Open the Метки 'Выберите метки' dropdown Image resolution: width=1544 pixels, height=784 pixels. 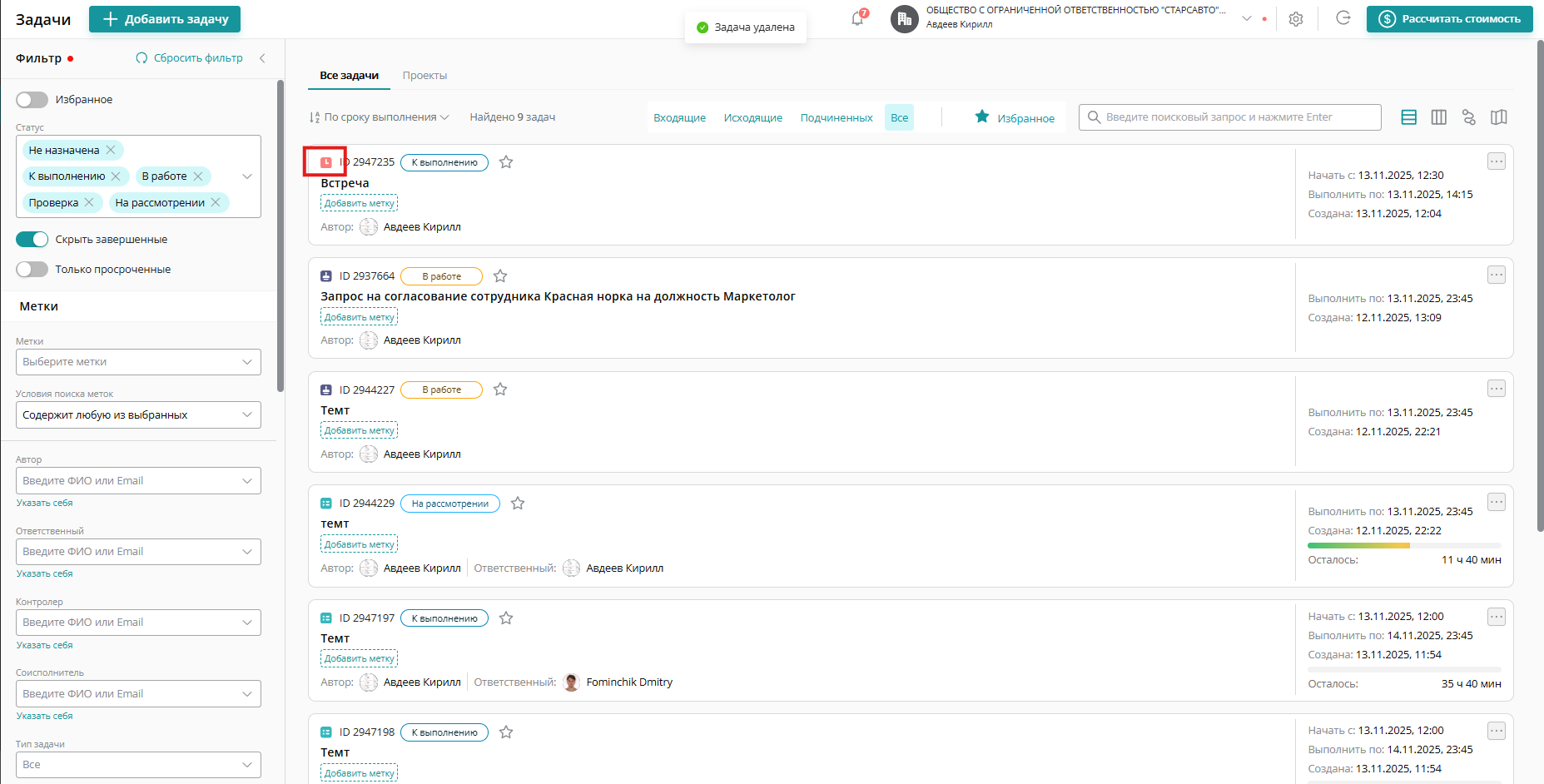(138, 362)
